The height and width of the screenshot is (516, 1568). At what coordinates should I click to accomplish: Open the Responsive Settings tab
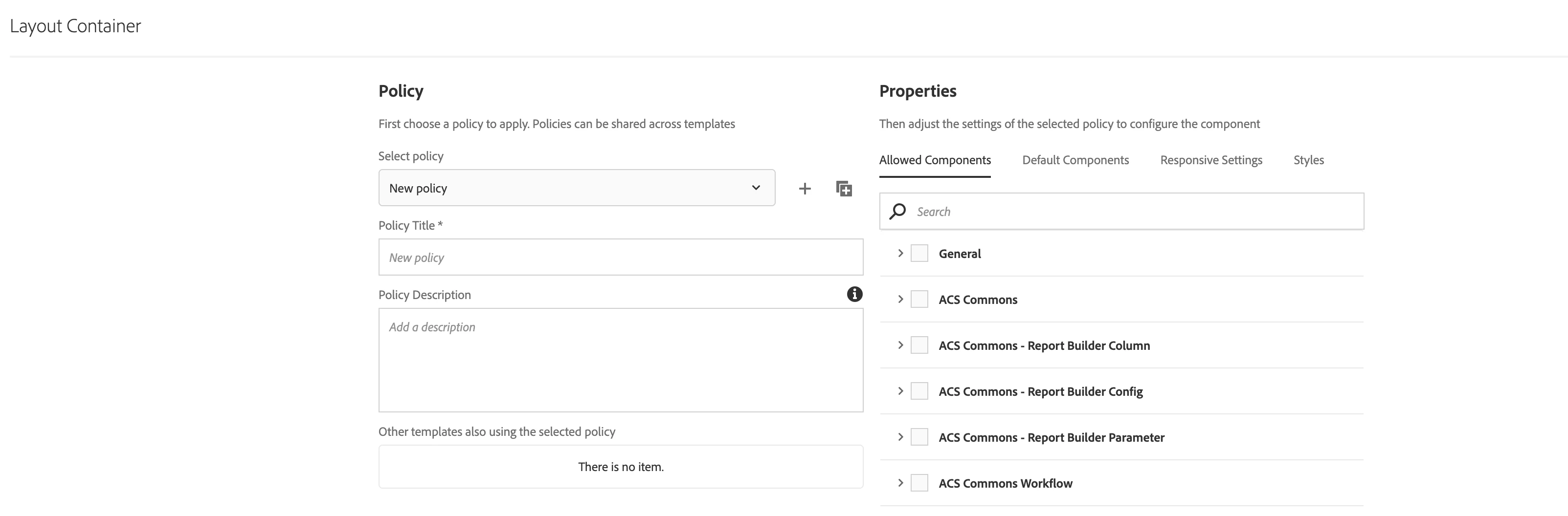point(1210,160)
